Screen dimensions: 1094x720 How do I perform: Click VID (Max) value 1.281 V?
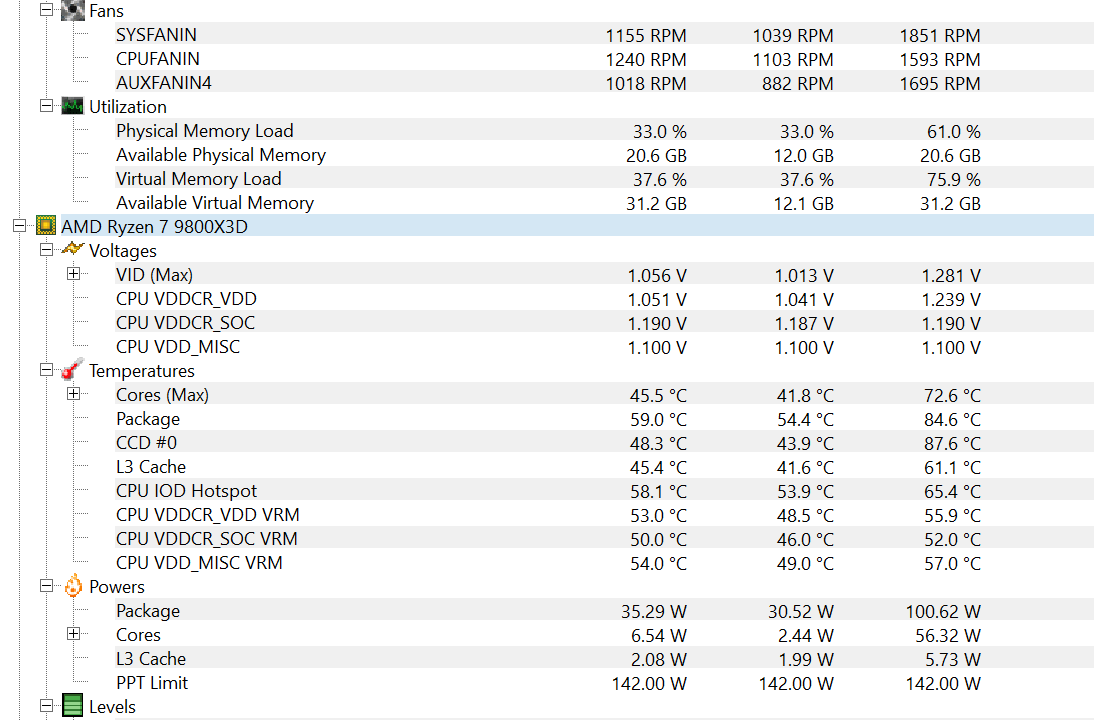[951, 275]
